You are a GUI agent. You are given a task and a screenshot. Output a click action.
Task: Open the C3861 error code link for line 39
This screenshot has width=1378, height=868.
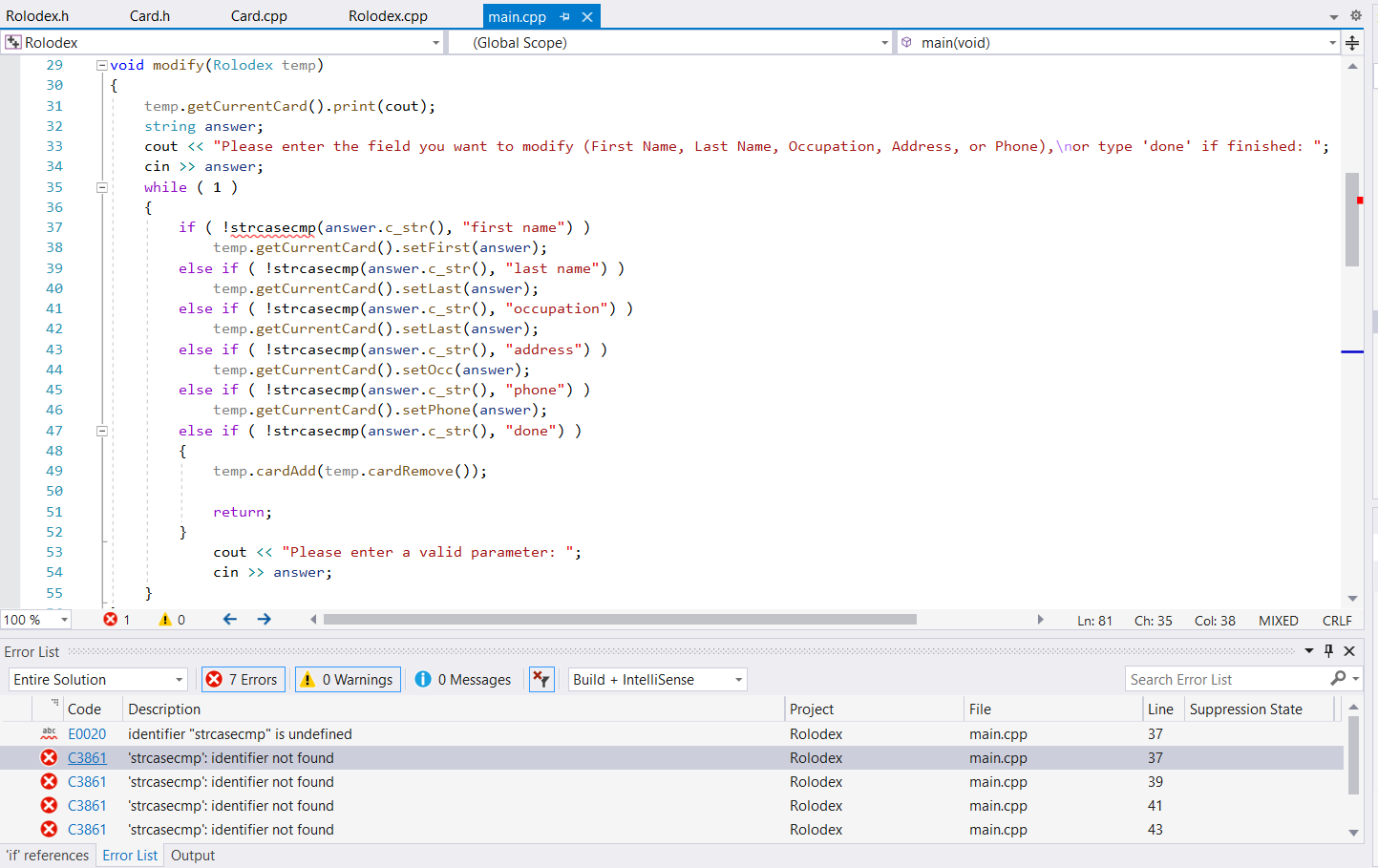pos(87,782)
